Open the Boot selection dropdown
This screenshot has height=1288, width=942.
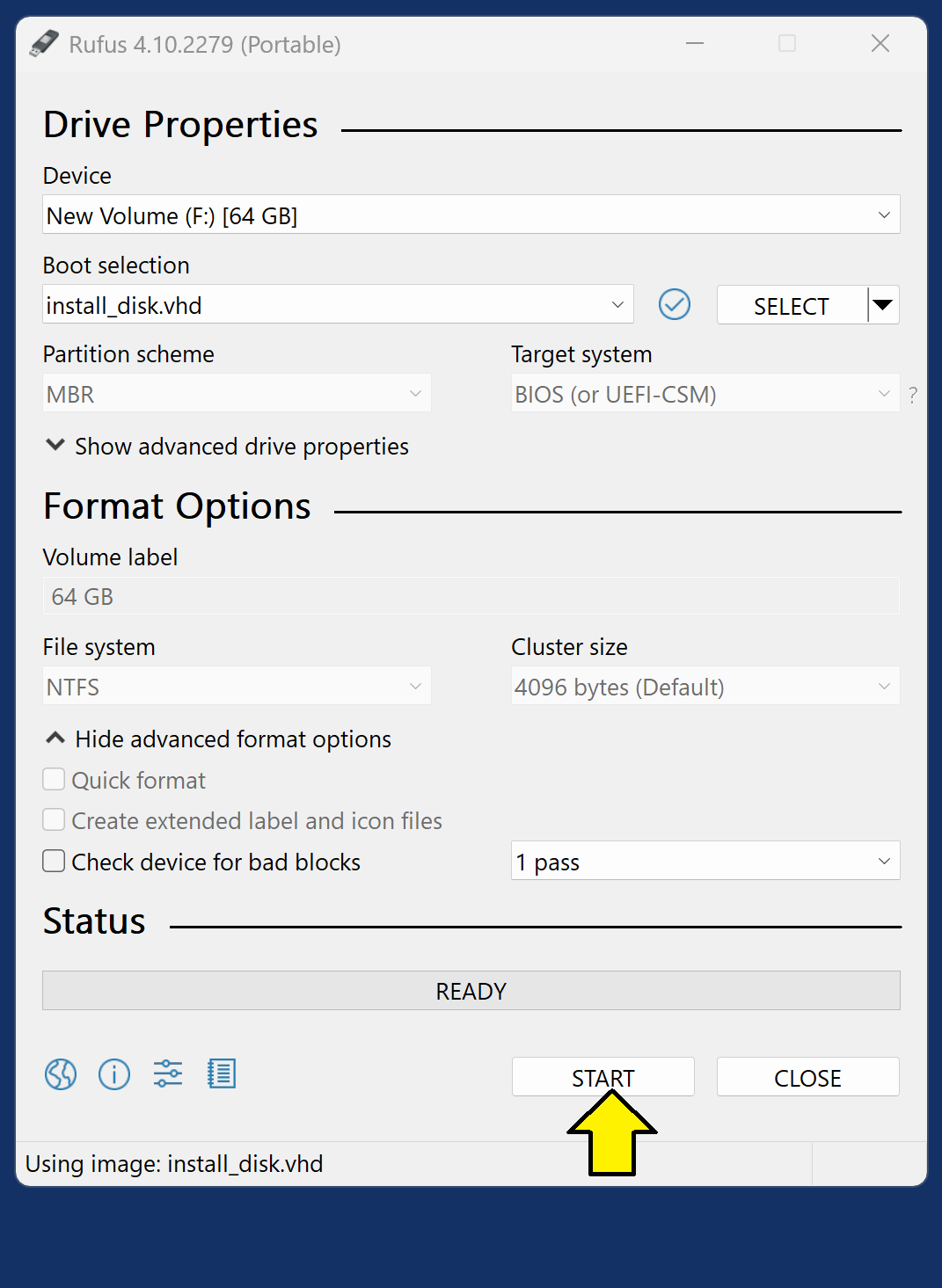338,305
